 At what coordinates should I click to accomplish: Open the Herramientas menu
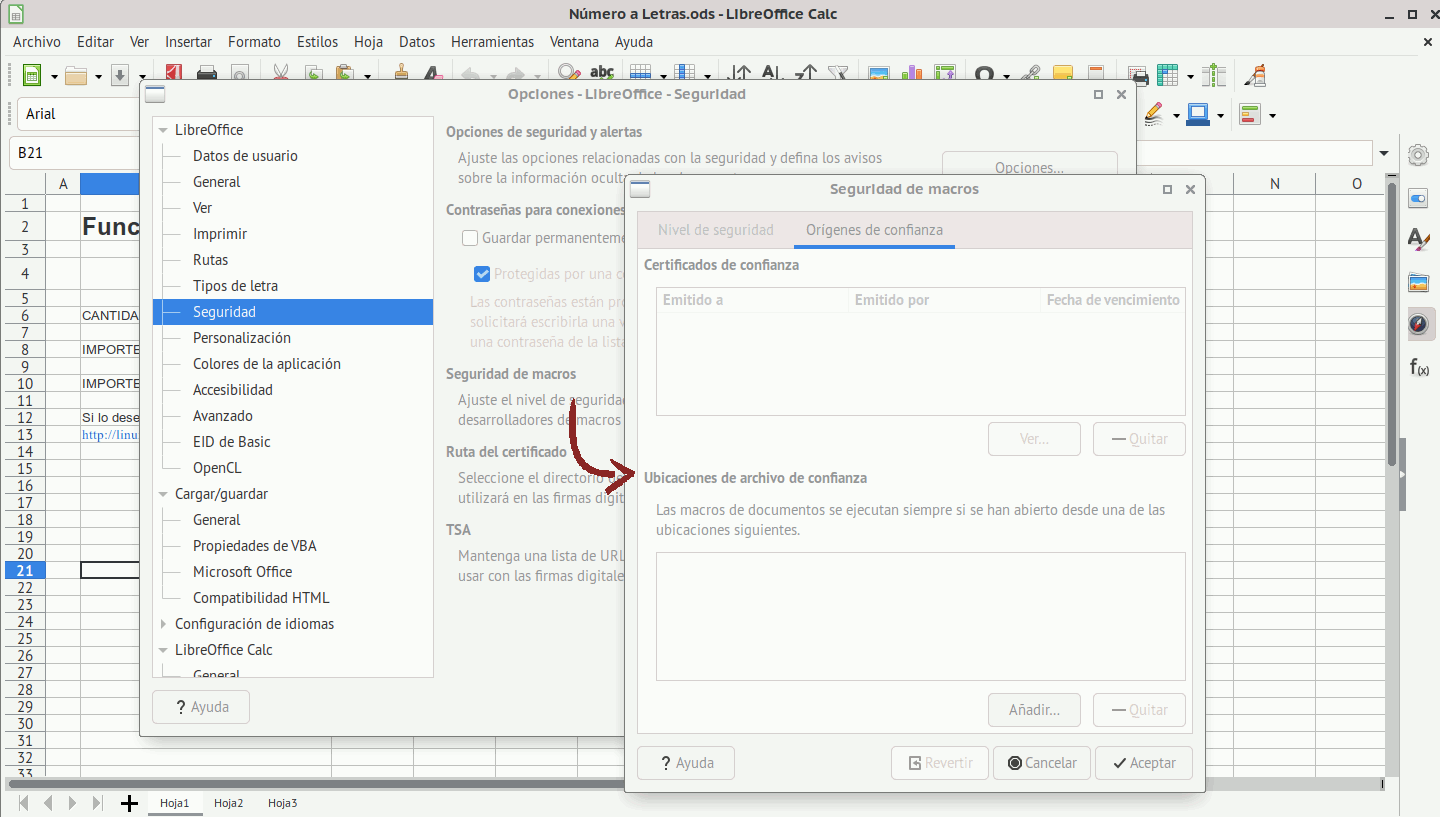(x=492, y=42)
